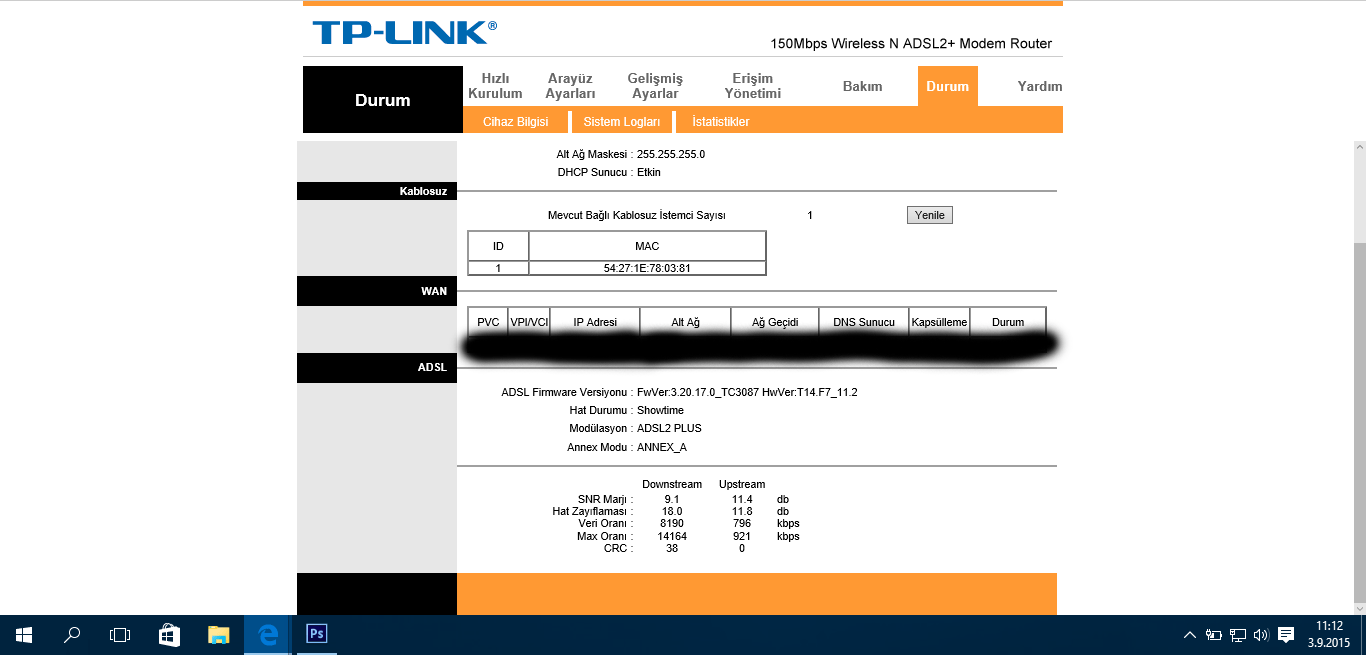The width and height of the screenshot is (1366, 655).
Task: Open the Erişim Yönetimi tab
Action: (753, 86)
